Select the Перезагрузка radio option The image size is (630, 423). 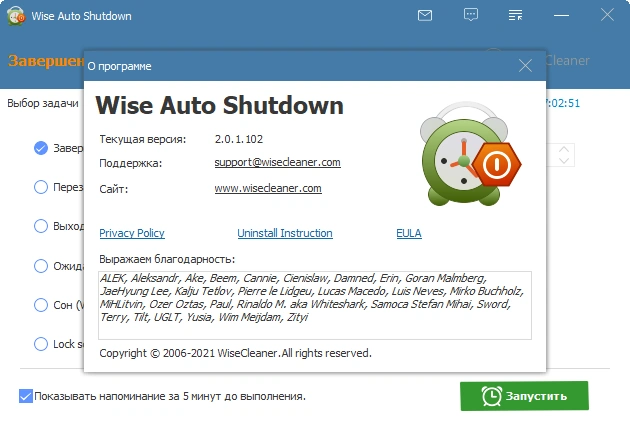coord(41,187)
